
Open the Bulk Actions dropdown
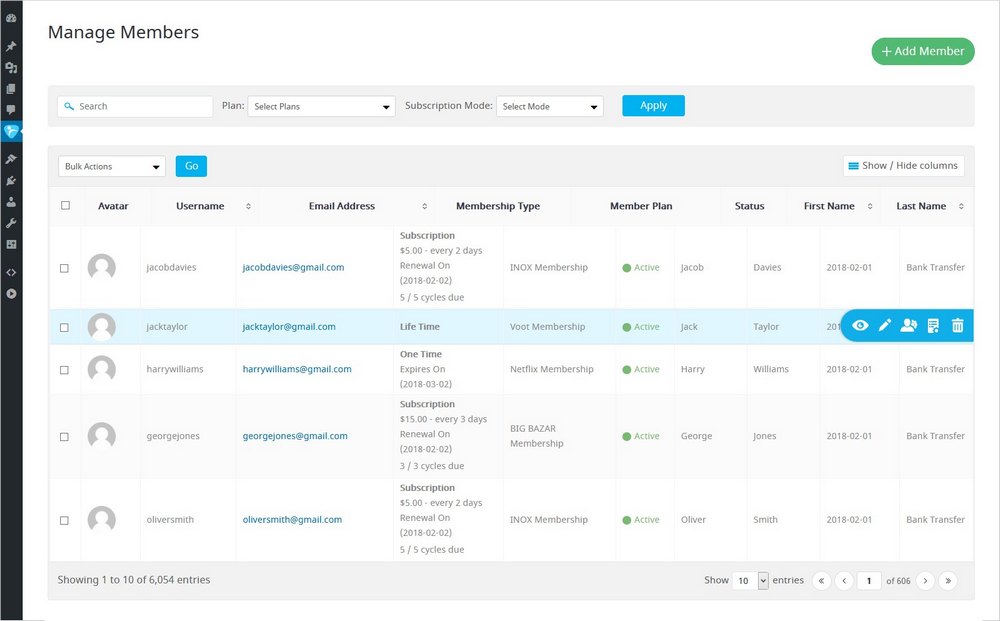point(111,167)
